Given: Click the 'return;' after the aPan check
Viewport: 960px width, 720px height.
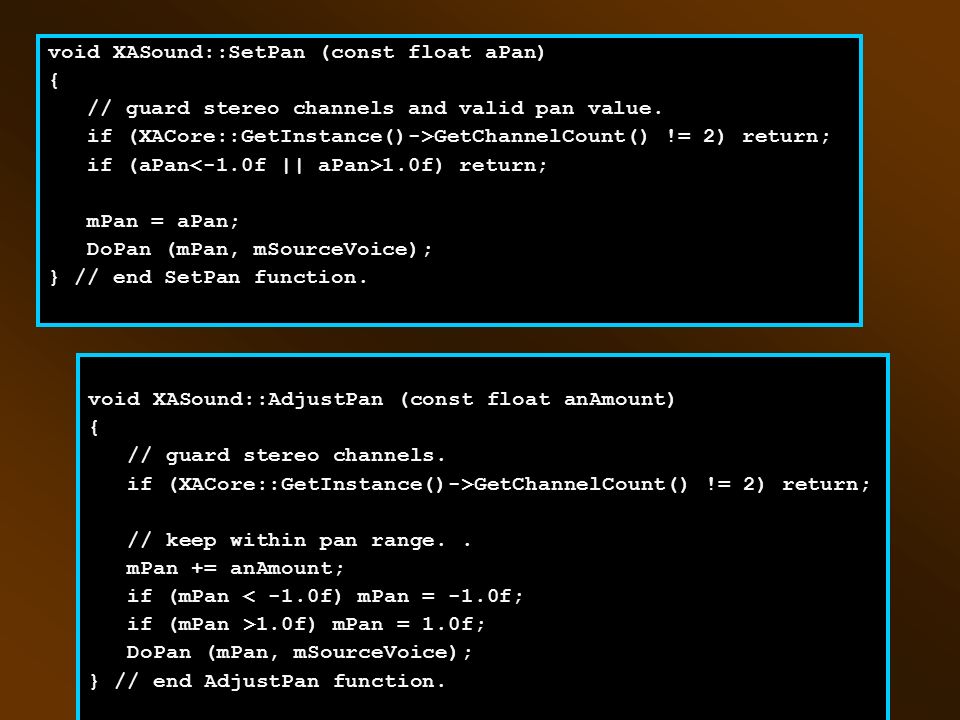Looking at the screenshot, I should (503, 165).
